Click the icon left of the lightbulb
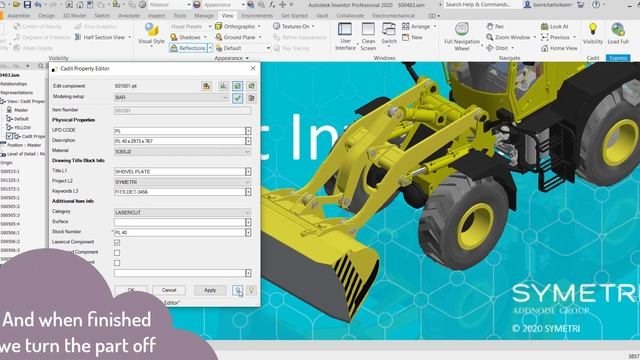The height and width of the screenshot is (360, 640). [x=238, y=290]
